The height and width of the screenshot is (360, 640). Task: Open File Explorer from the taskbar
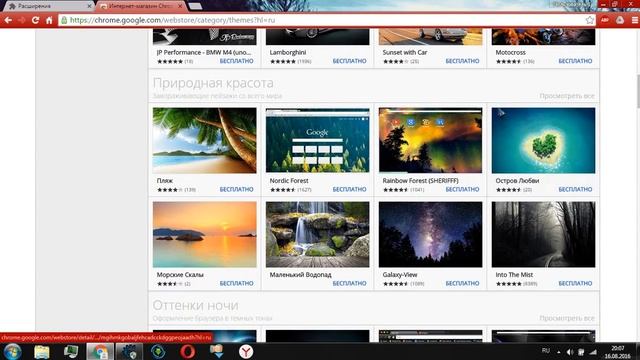[x=42, y=351]
